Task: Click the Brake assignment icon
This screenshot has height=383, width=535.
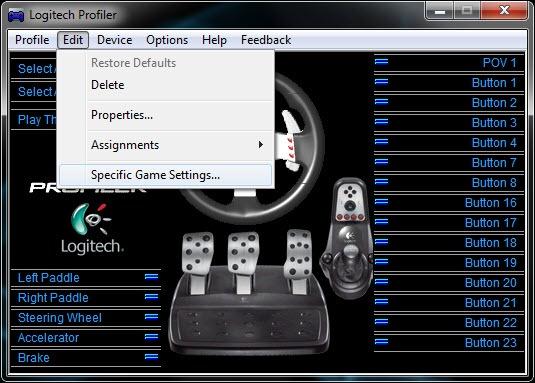Action: 151,357
